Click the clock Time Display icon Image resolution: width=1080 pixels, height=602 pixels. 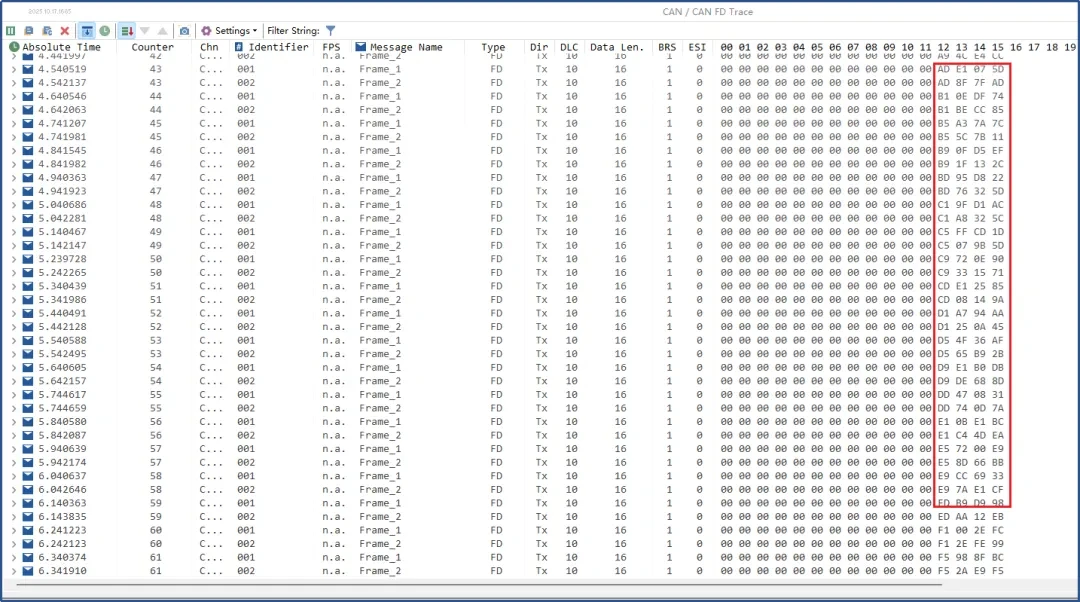click(x=103, y=31)
